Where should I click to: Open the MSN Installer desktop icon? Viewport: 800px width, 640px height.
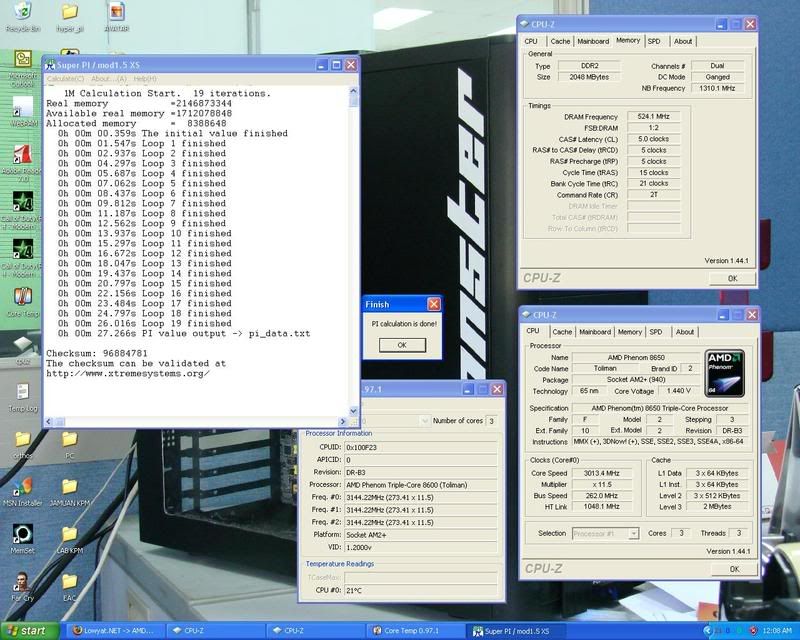(21, 486)
